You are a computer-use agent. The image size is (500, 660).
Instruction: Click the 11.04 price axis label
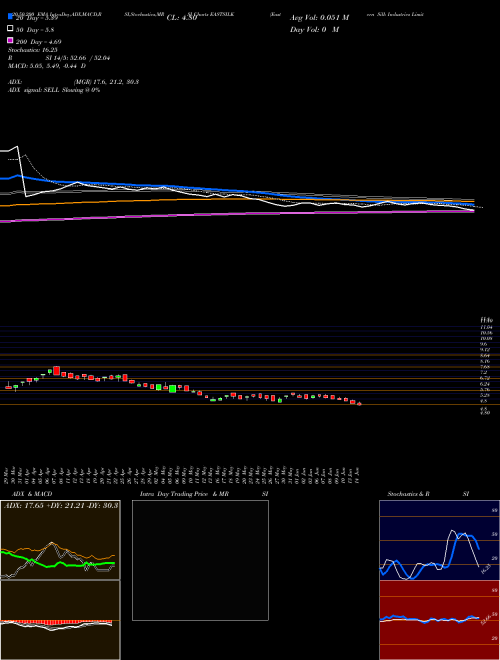click(486, 327)
